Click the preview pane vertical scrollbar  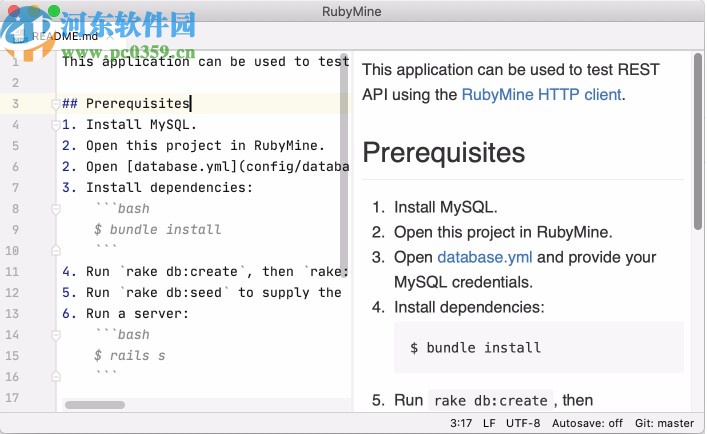[698, 142]
